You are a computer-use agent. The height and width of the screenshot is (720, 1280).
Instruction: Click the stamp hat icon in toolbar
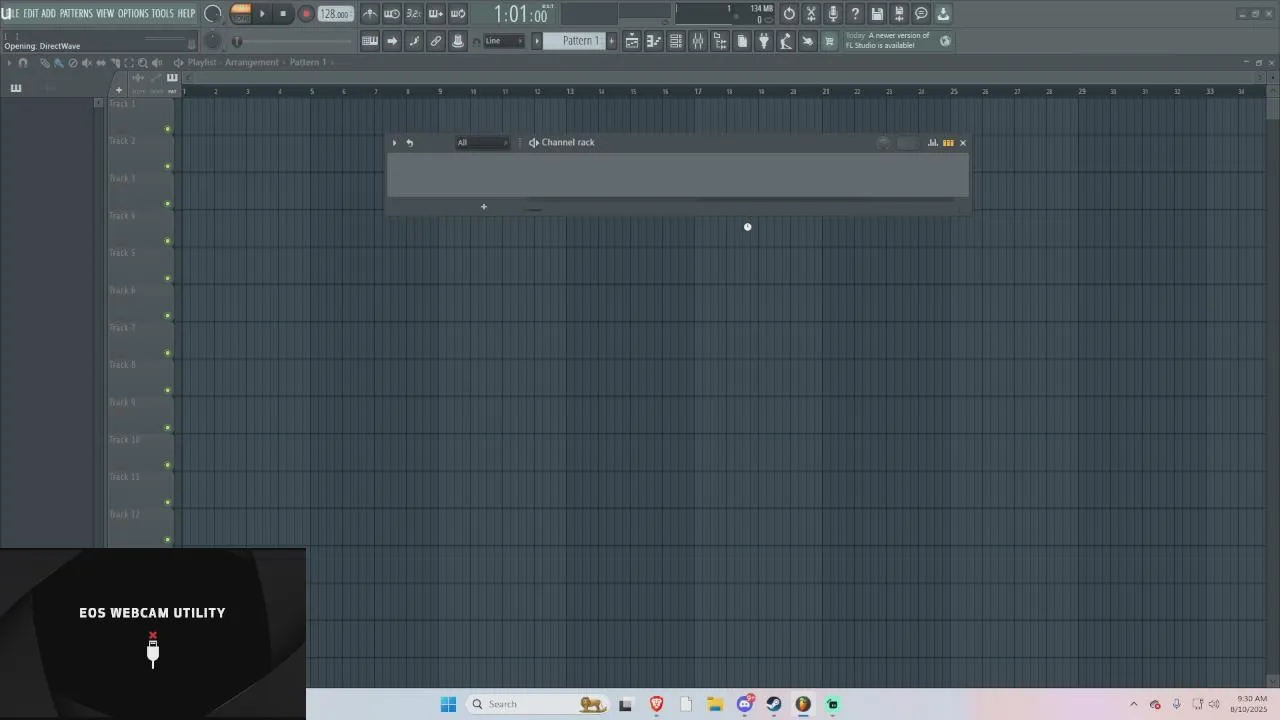point(458,41)
